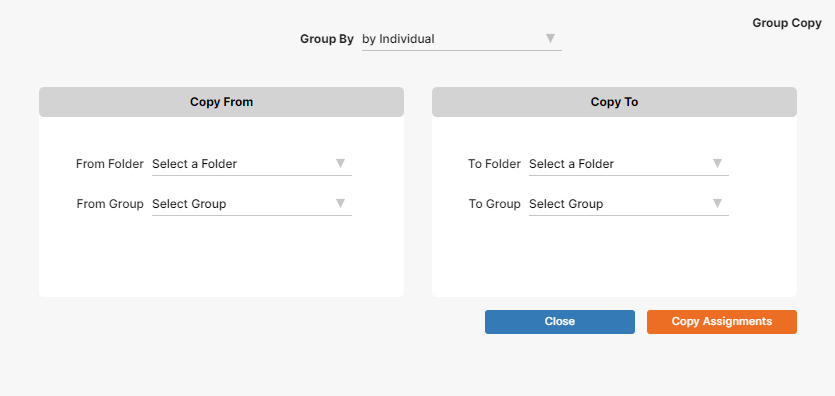Open the To Group dropdown
Screen dimensions: 835x396
[x=628, y=204]
